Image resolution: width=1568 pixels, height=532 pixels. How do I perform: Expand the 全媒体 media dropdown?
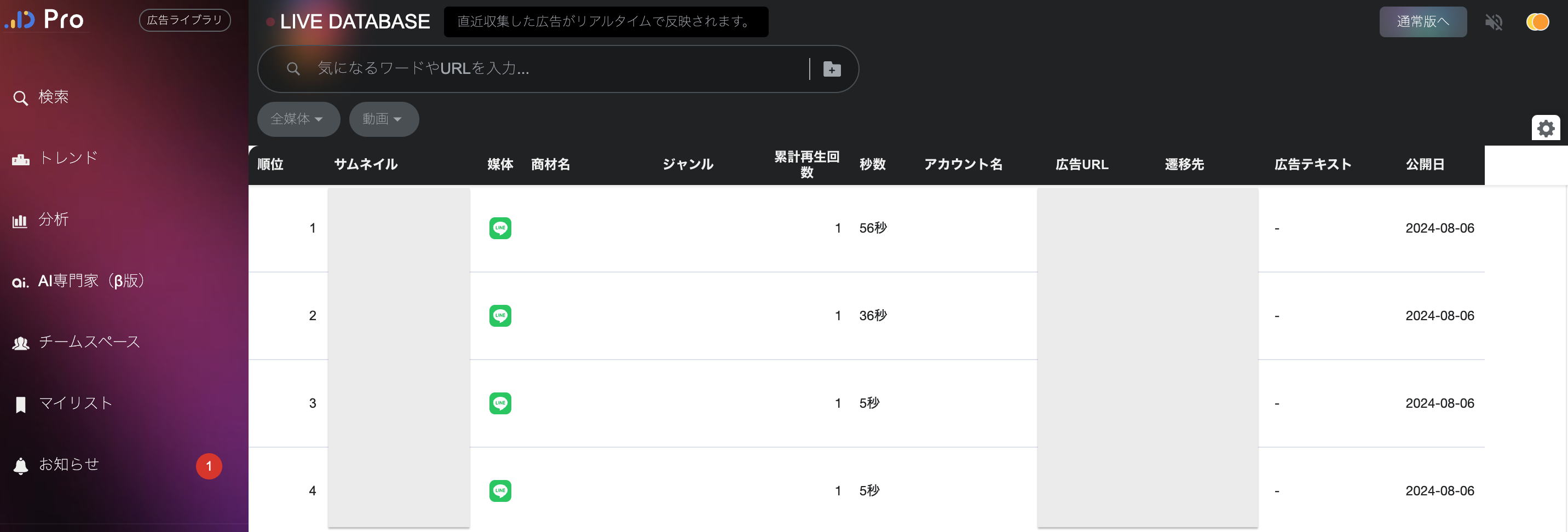pyautogui.click(x=298, y=119)
